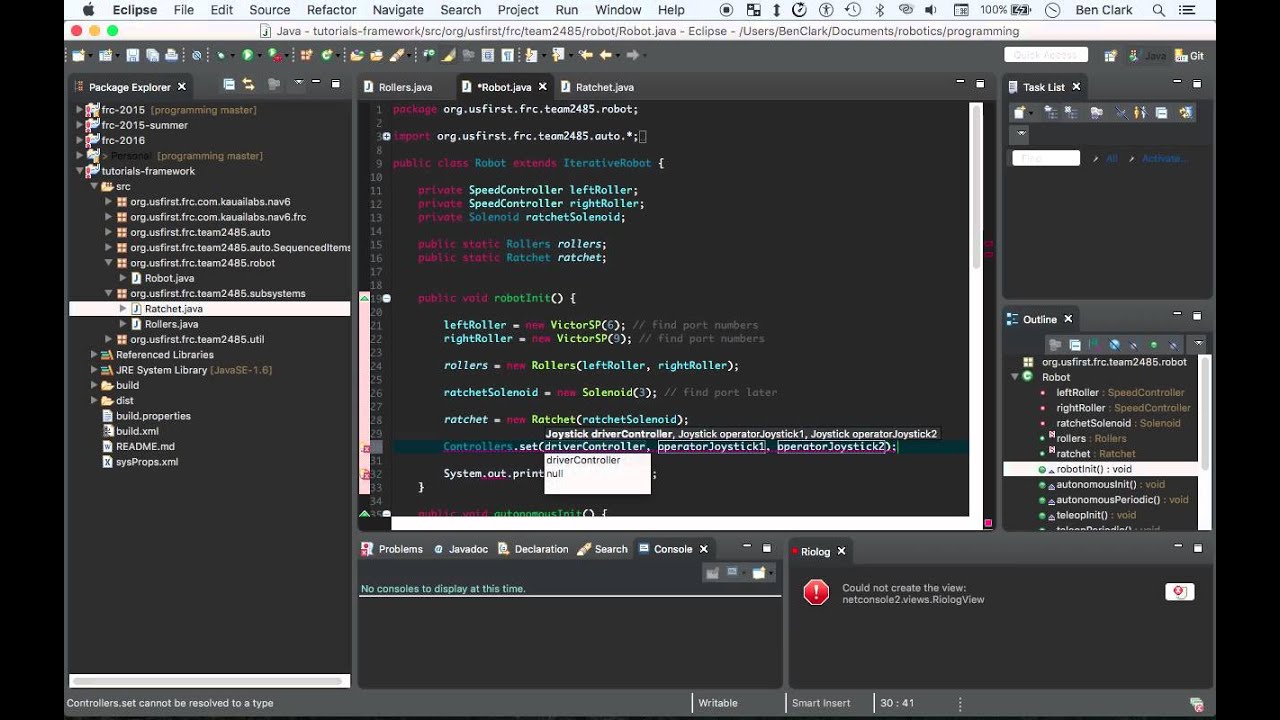Viewport: 1280px width, 720px height.
Task: Click the green Run button in toolbar
Action: [247, 55]
